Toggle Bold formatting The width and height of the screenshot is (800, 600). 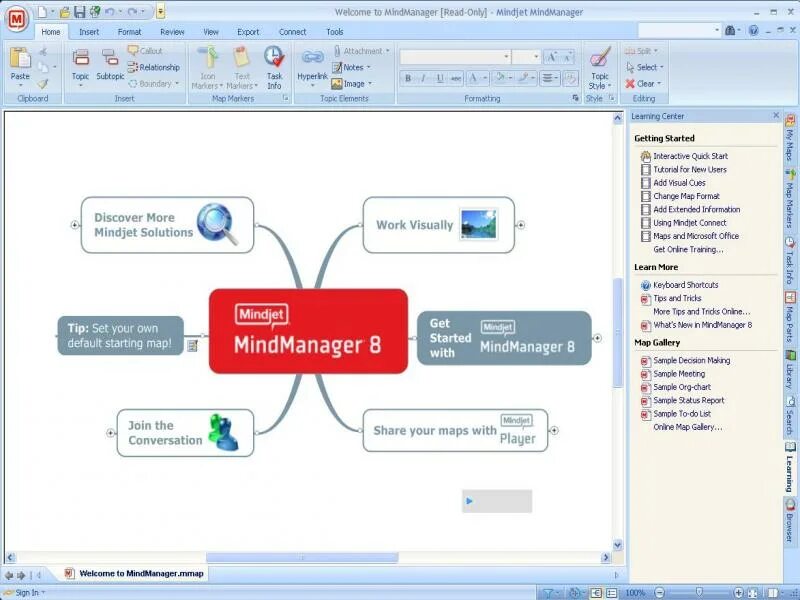[408, 78]
